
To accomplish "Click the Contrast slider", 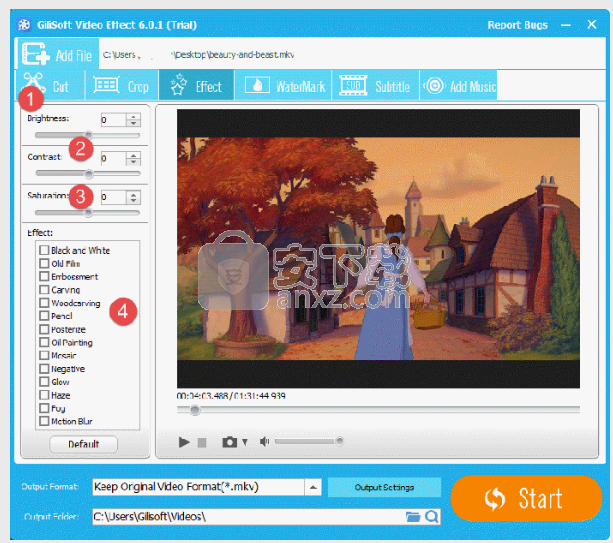I will point(87,173).
